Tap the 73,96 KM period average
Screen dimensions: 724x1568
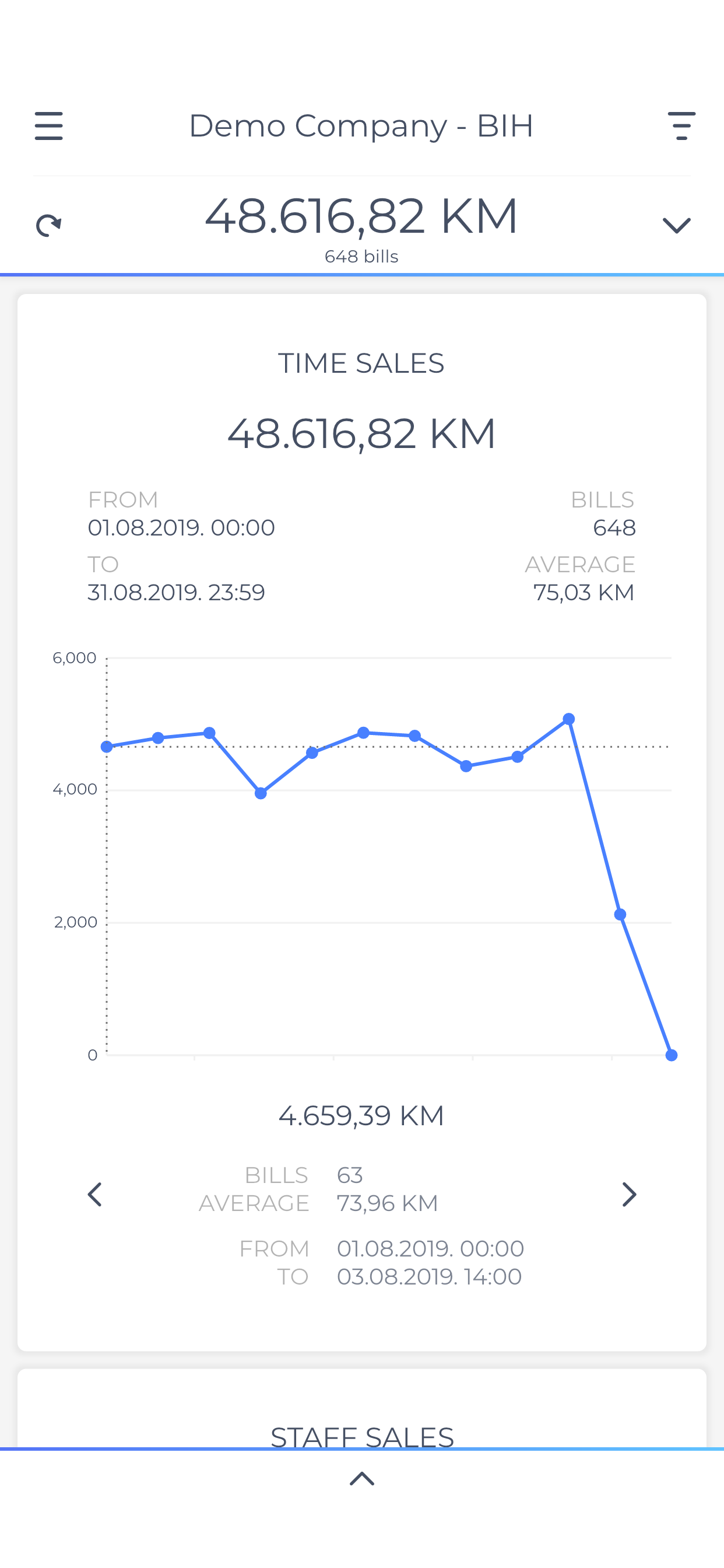pos(388,1203)
